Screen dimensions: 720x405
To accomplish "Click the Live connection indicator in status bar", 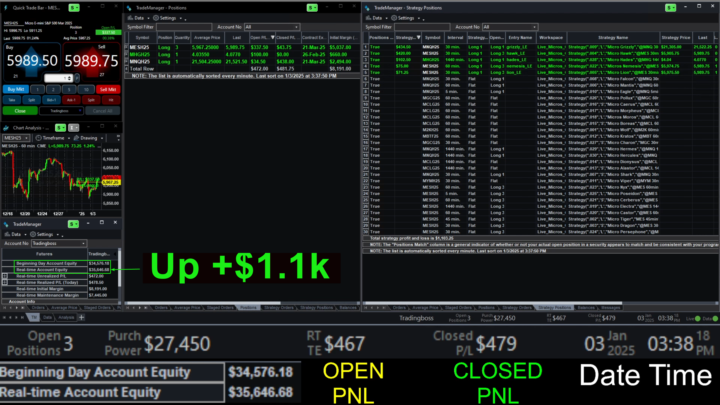I will (698, 318).
